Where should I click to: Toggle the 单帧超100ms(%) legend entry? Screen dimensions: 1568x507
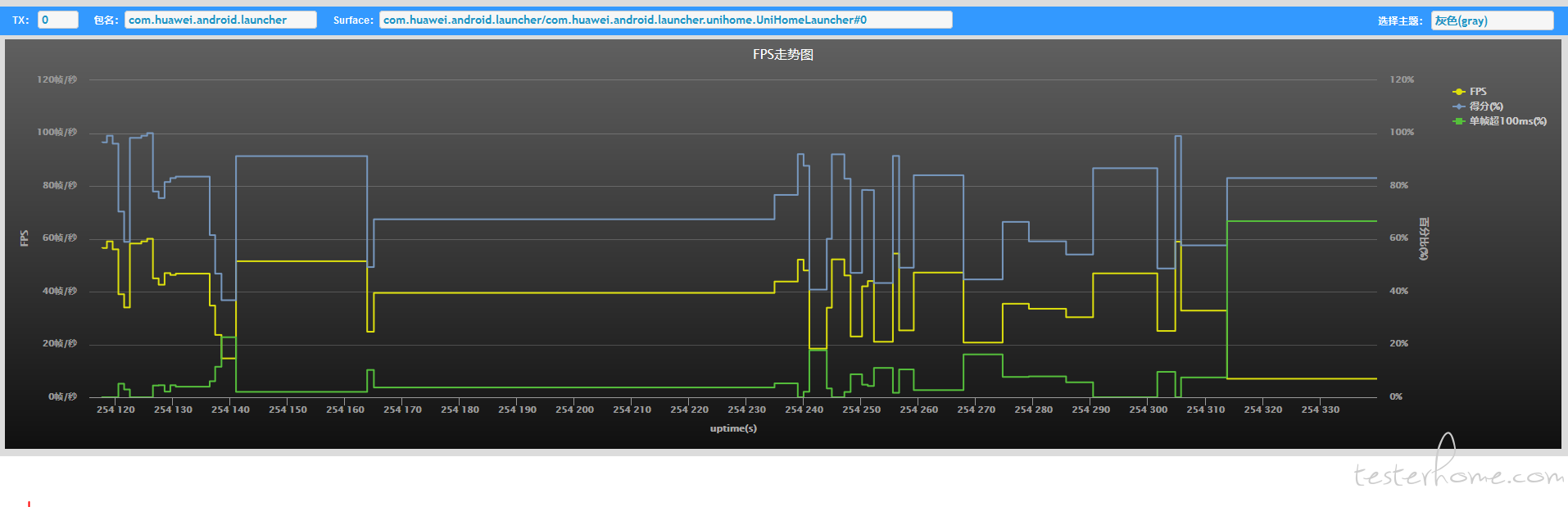(x=1499, y=121)
